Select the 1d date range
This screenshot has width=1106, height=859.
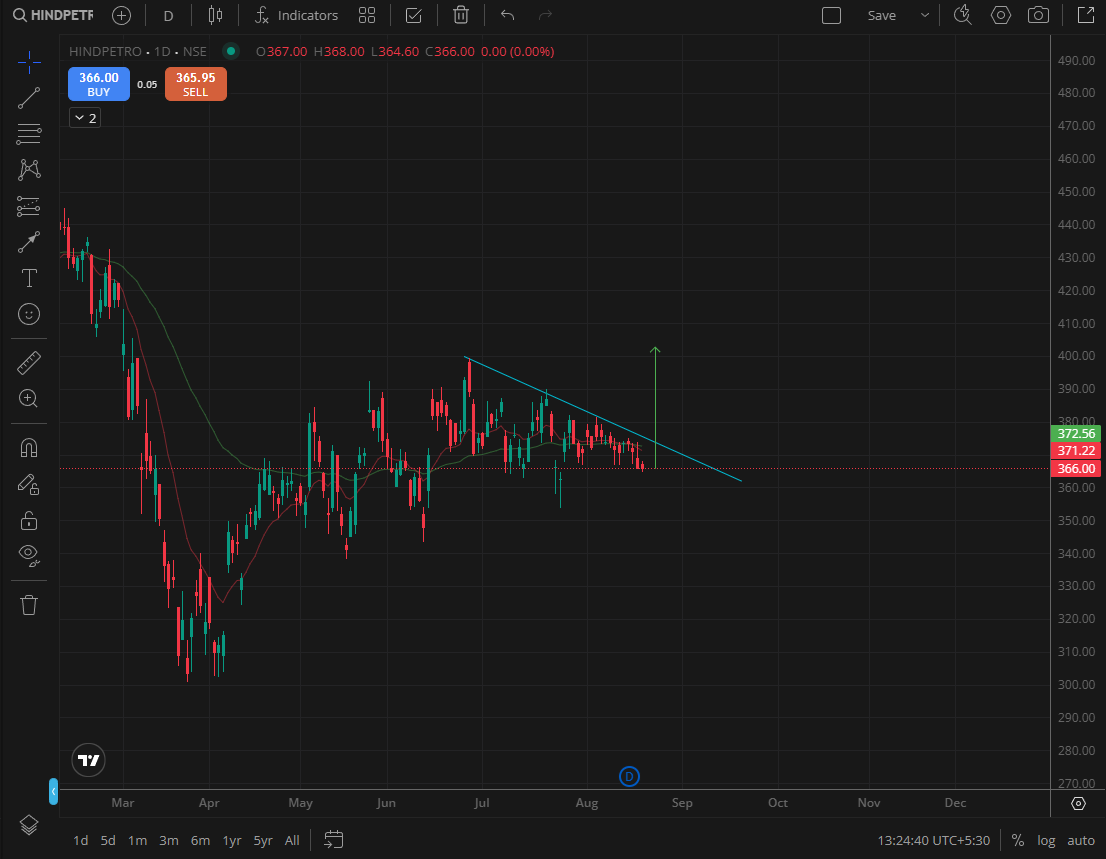click(x=81, y=840)
